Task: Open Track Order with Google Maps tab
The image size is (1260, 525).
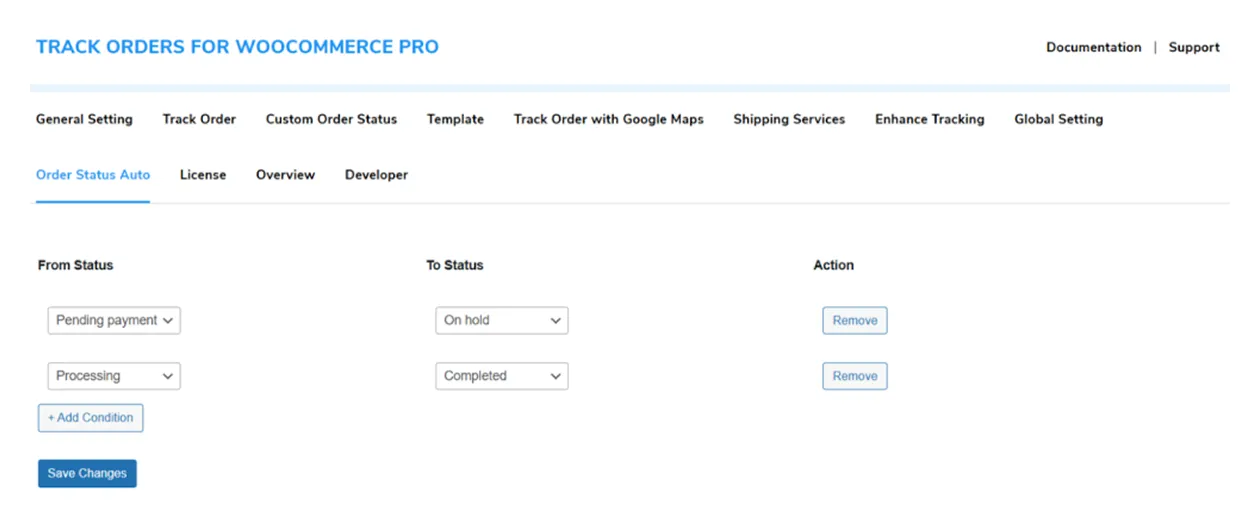Action: 609,119
